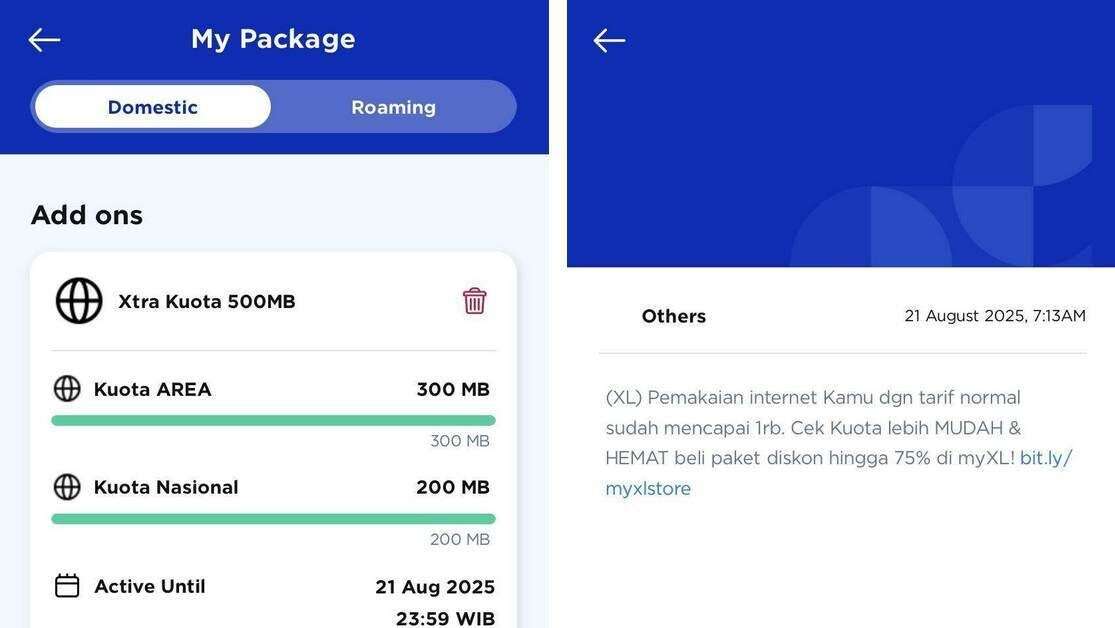Viewport: 1115px width, 628px height.
Task: Tap the Add ons section heading
Action: point(87,215)
